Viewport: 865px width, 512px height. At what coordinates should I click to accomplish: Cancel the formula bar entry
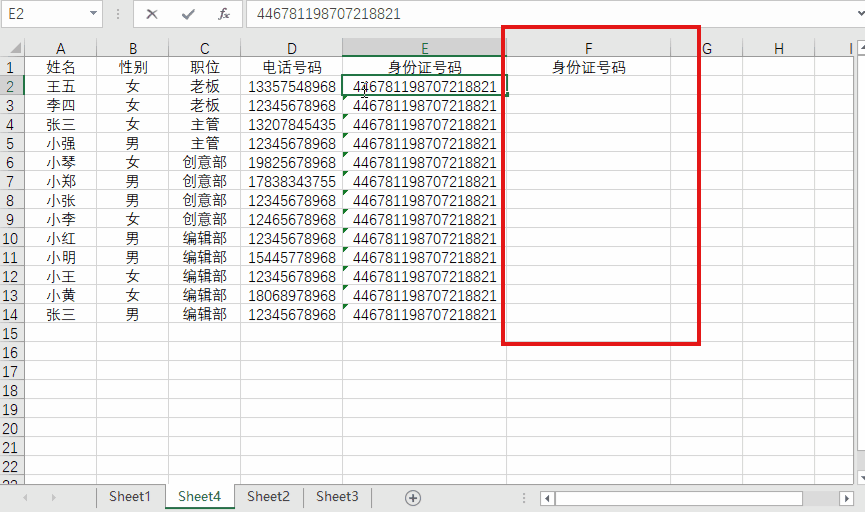[152, 14]
